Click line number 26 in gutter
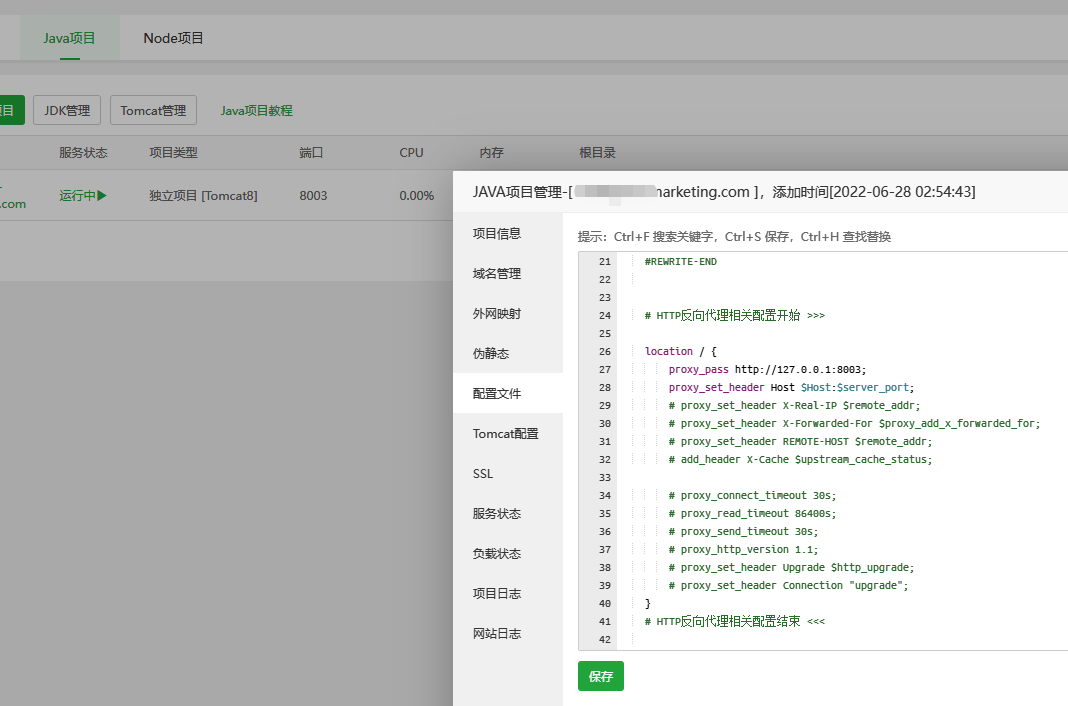Image resolution: width=1068 pixels, height=706 pixels. [x=605, y=351]
